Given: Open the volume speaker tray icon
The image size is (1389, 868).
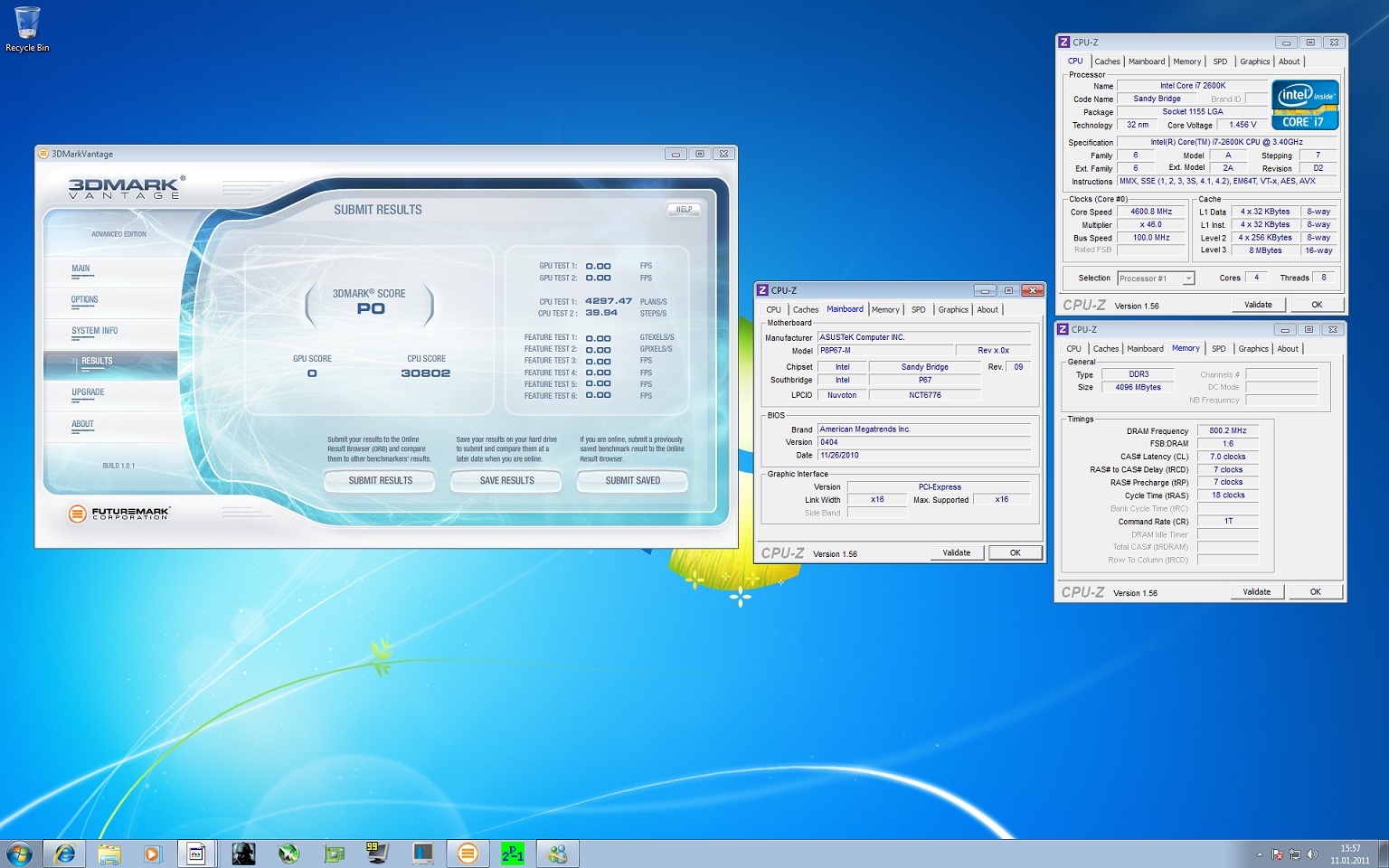Looking at the screenshot, I should click(1312, 854).
